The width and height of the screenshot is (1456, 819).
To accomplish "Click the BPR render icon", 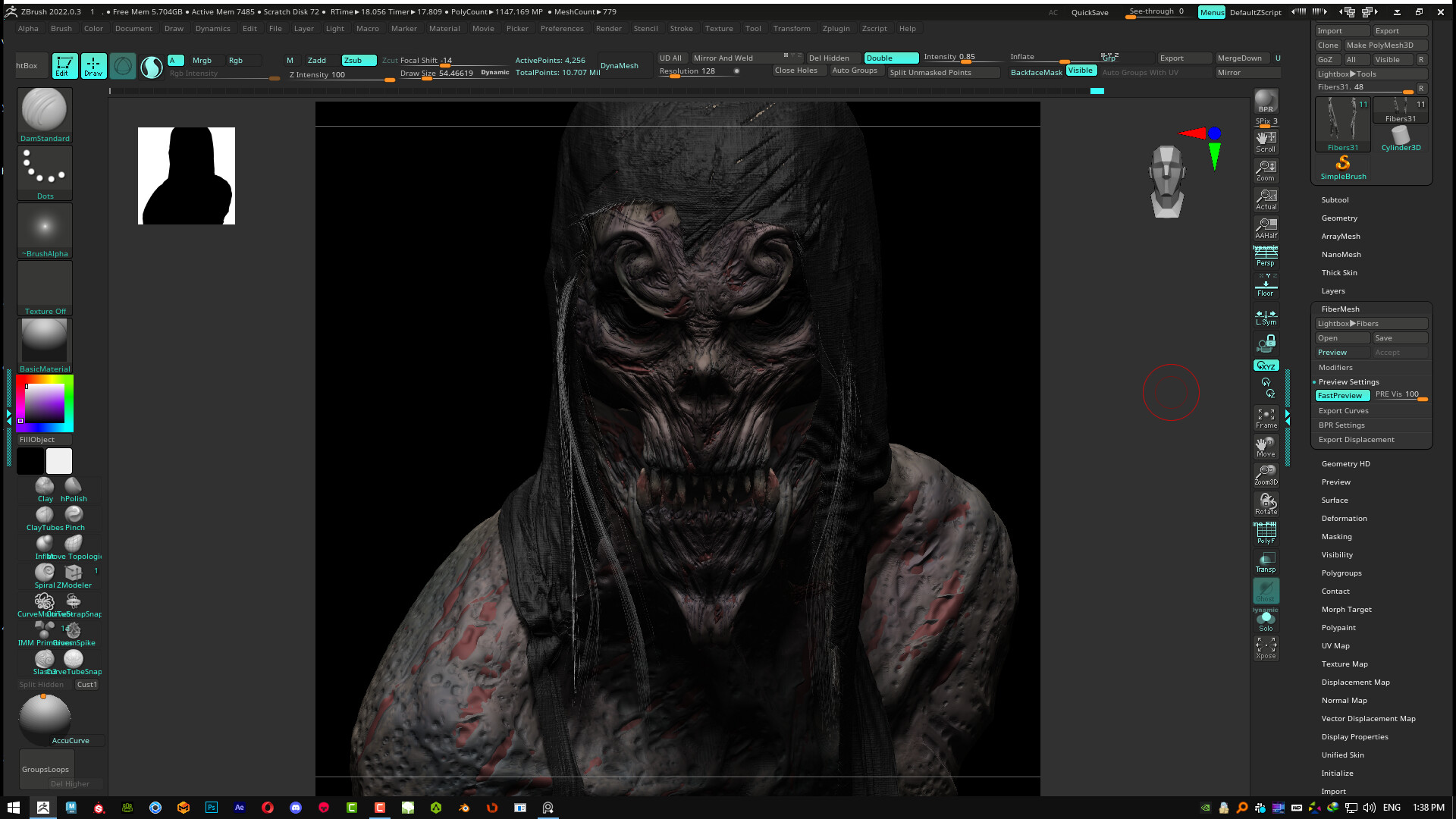I will point(1266,102).
